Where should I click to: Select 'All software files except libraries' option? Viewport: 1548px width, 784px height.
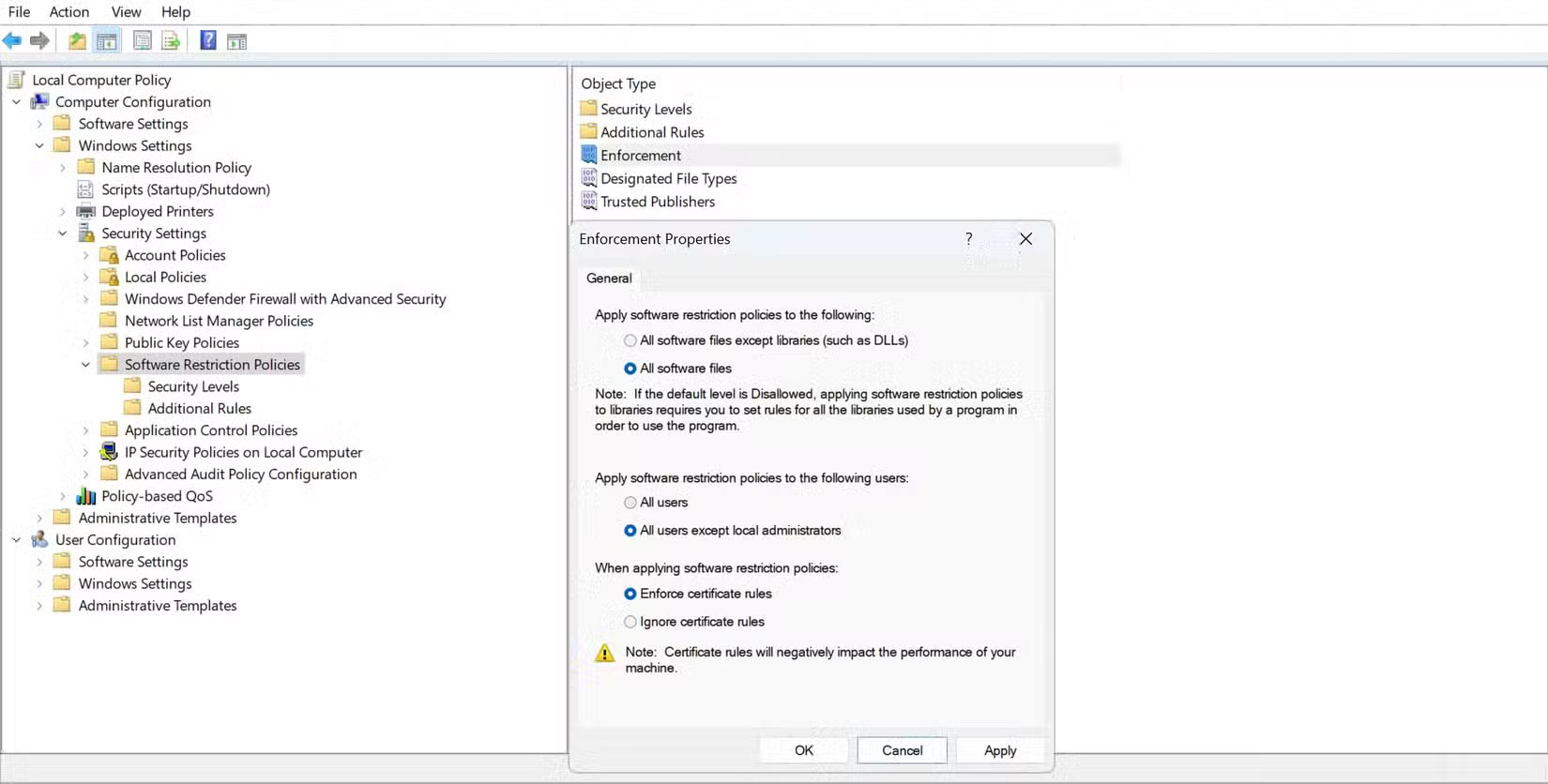click(630, 341)
